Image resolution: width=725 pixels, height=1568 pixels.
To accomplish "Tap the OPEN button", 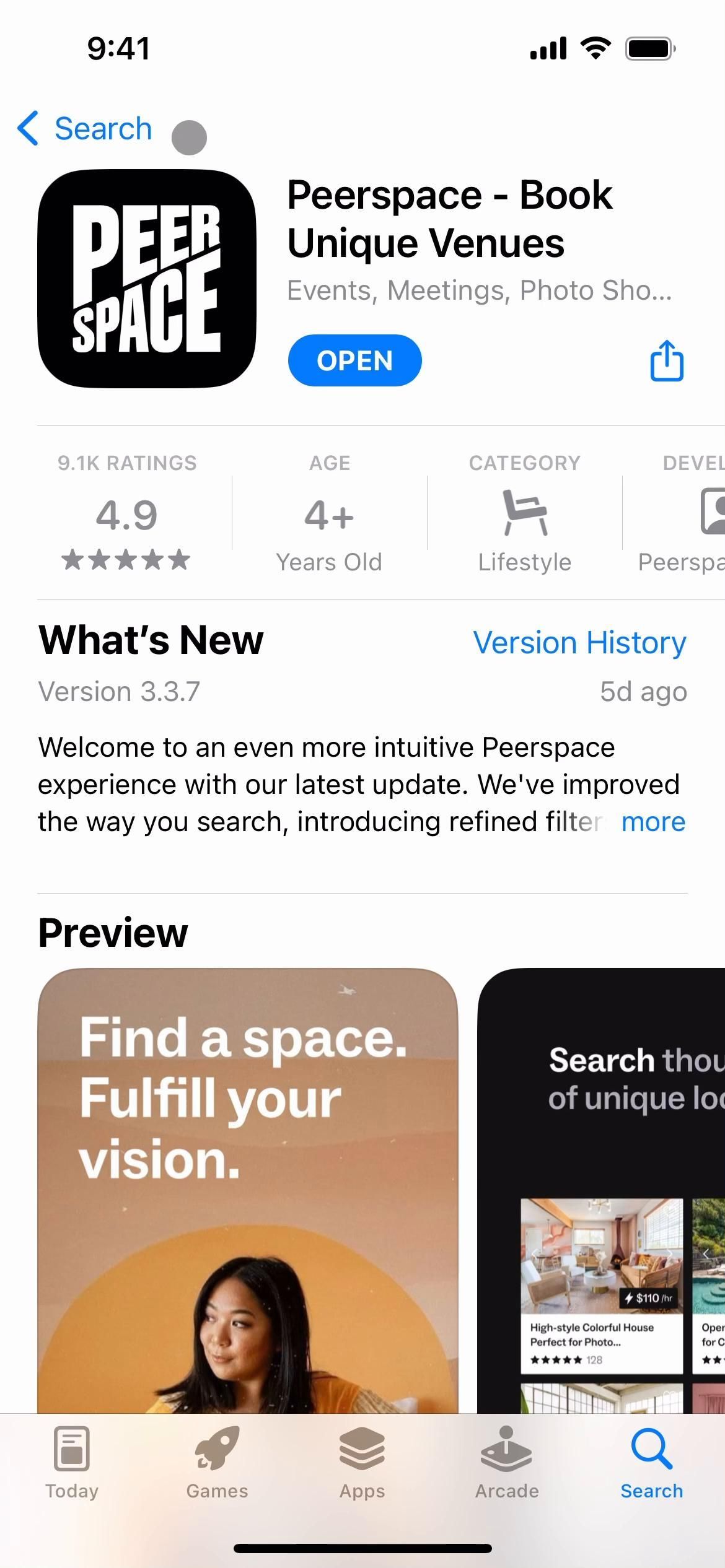I will pyautogui.click(x=355, y=360).
